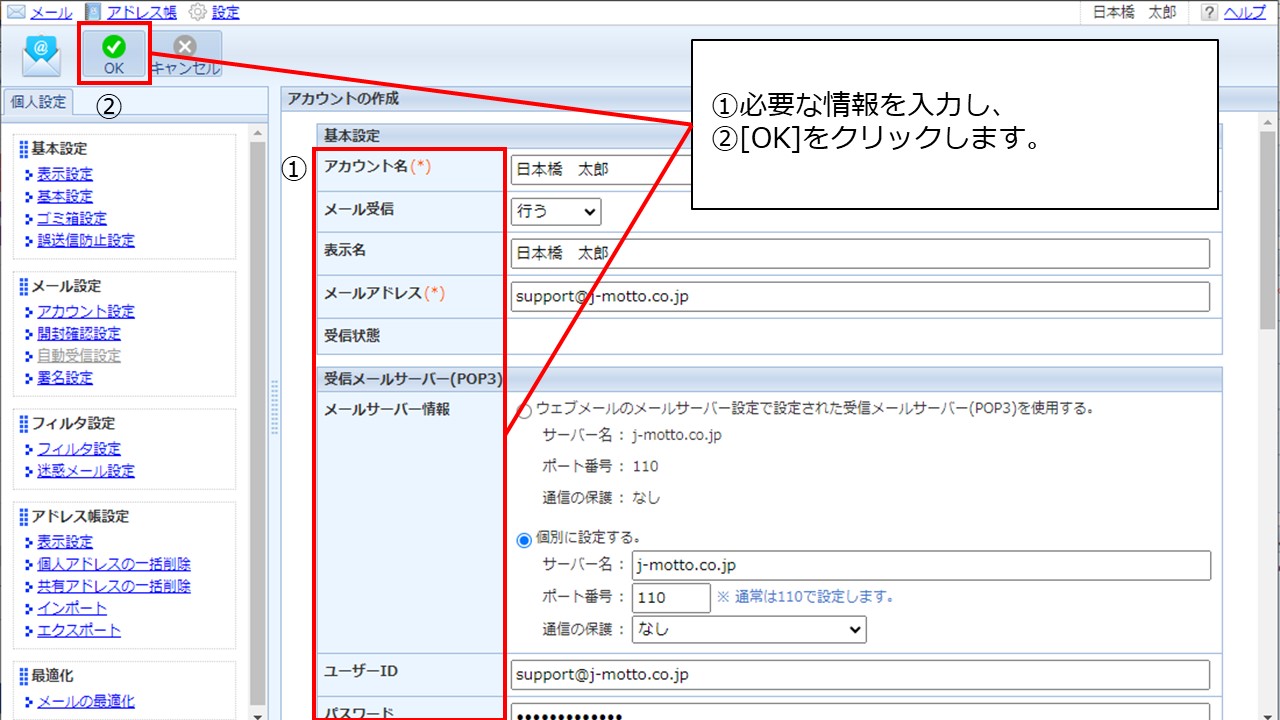Click the gray Cancel X button

point(185,54)
